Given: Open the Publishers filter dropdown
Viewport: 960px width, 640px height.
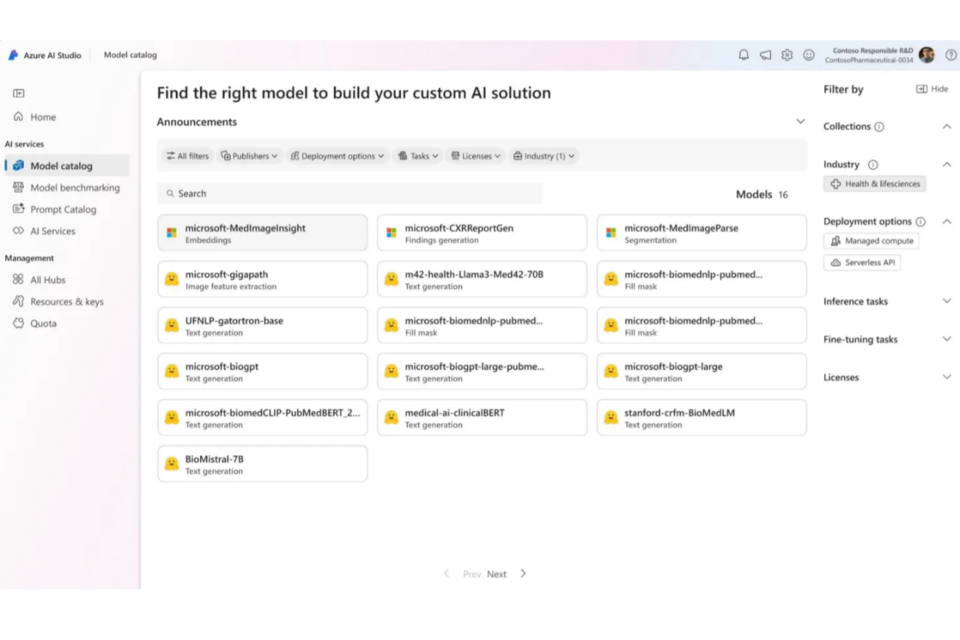Looking at the screenshot, I should tap(251, 156).
